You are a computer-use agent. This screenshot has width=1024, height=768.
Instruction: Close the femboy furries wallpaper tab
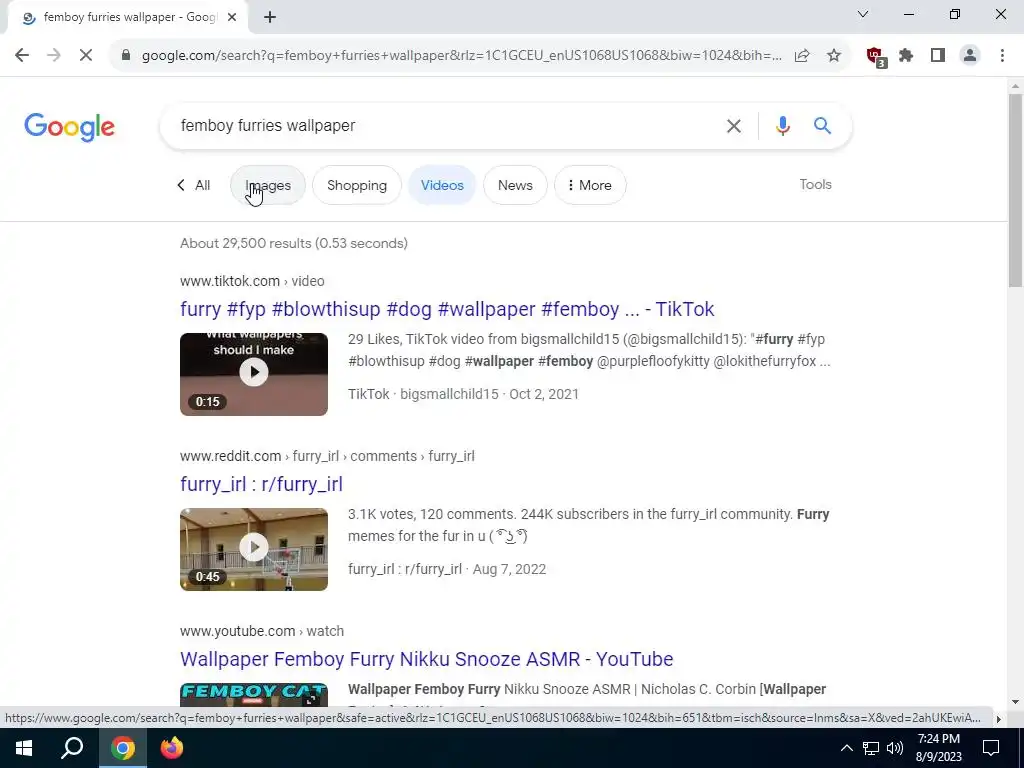point(232,18)
